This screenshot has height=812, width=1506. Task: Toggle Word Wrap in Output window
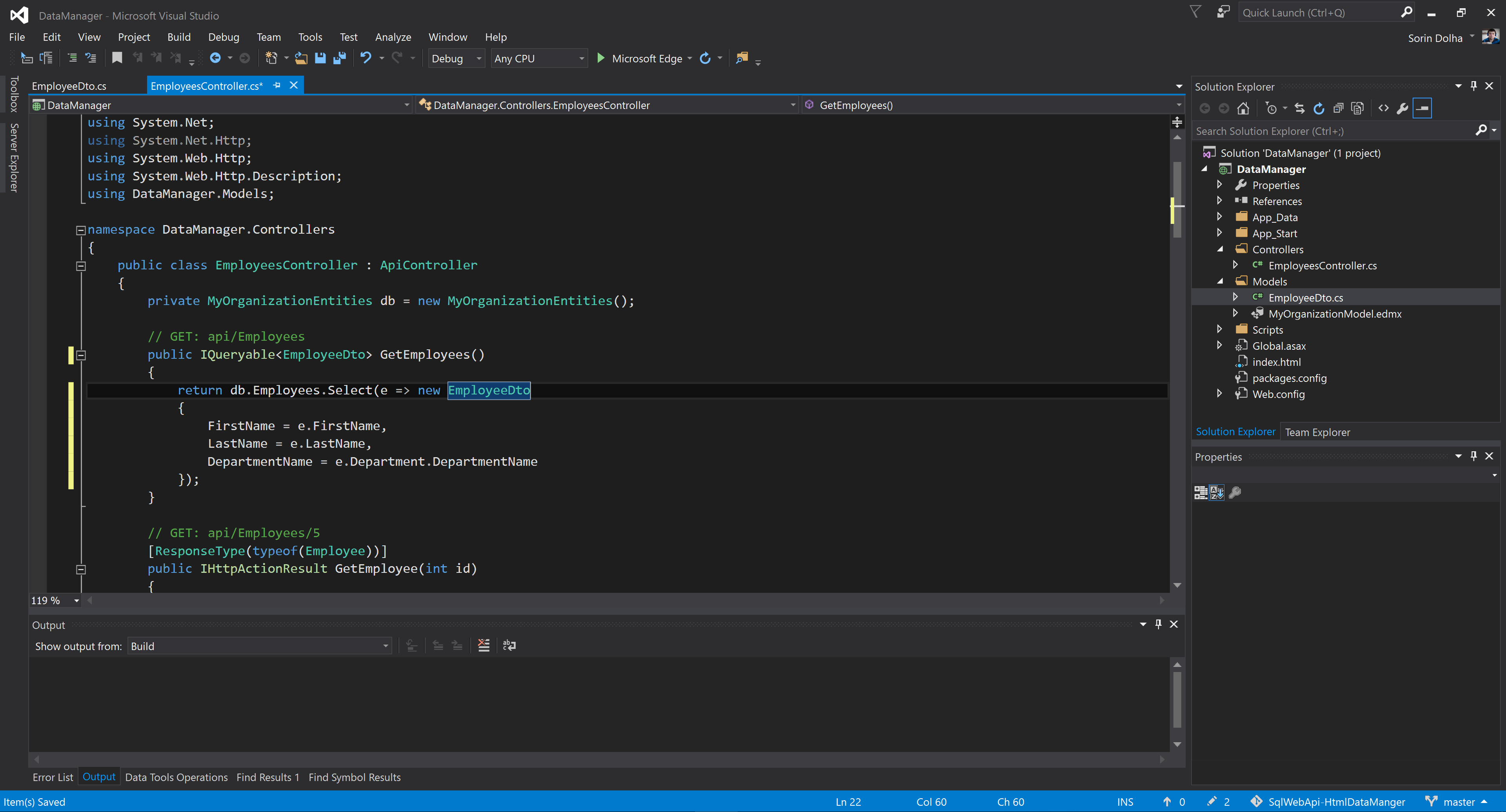pos(509,645)
